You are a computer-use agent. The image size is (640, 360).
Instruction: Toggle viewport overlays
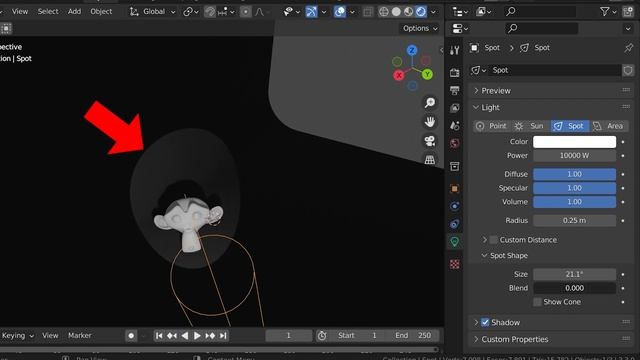340,12
